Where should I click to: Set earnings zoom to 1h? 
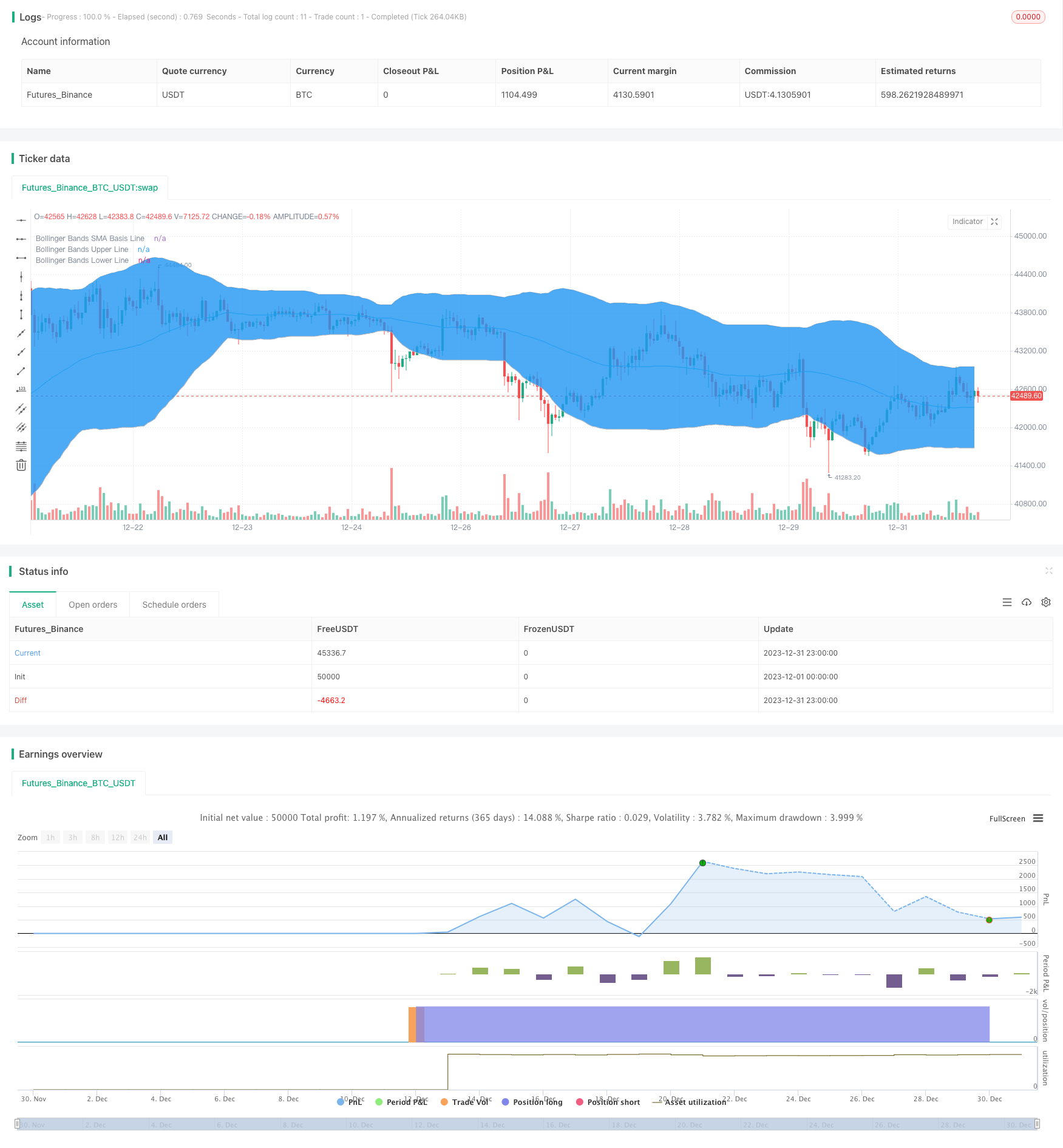point(50,837)
